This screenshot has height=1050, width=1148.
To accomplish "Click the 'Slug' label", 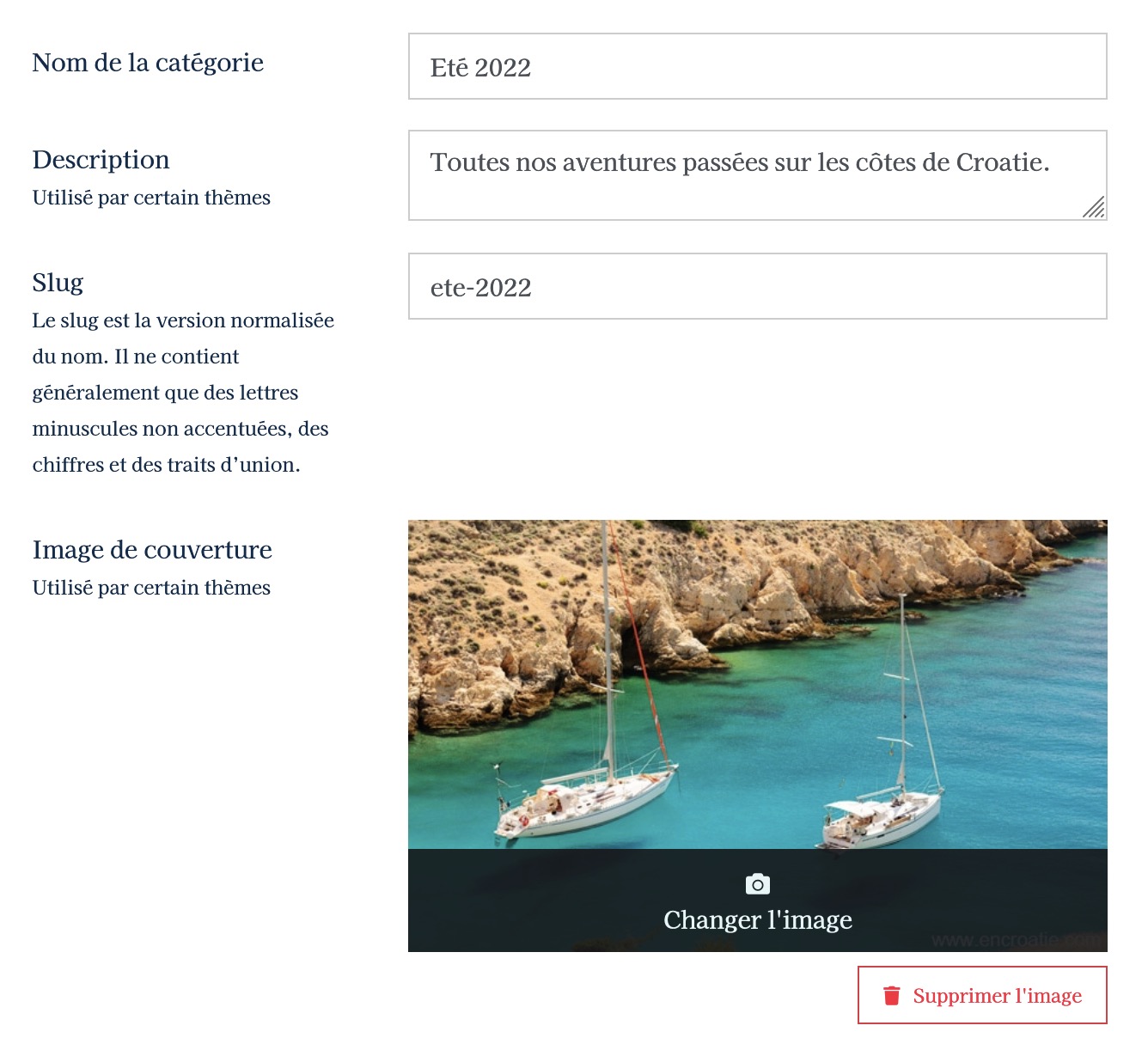I will coord(58,283).
